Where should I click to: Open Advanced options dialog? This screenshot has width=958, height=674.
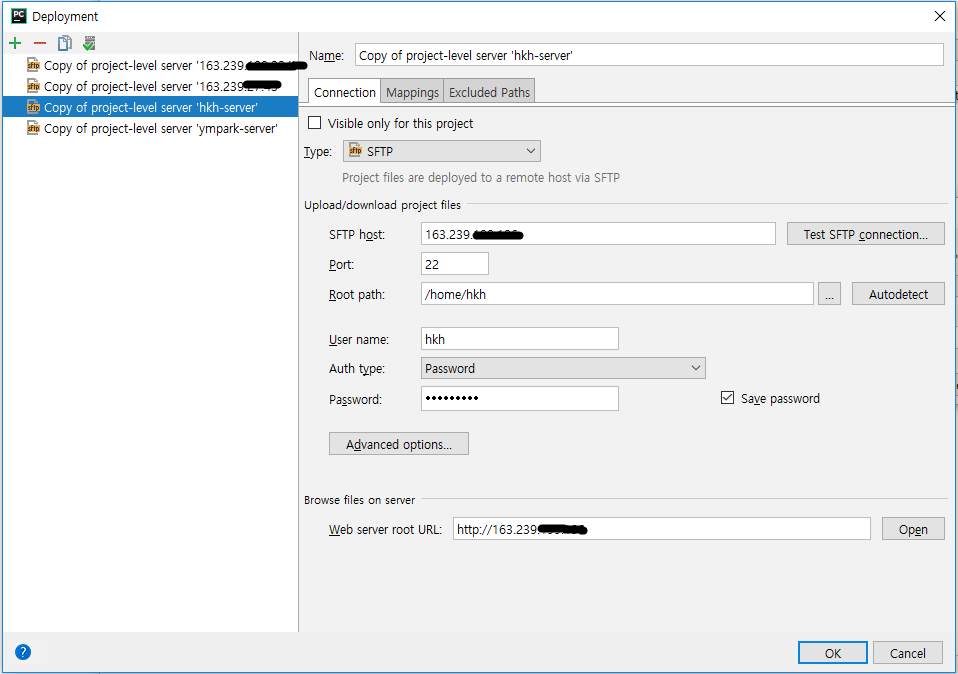pos(399,444)
